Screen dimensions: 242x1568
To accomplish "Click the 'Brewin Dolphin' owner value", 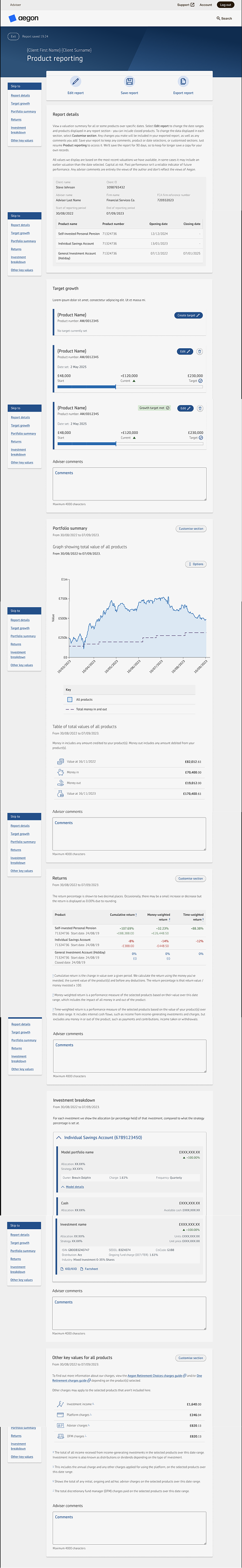I will click(81, 1177).
